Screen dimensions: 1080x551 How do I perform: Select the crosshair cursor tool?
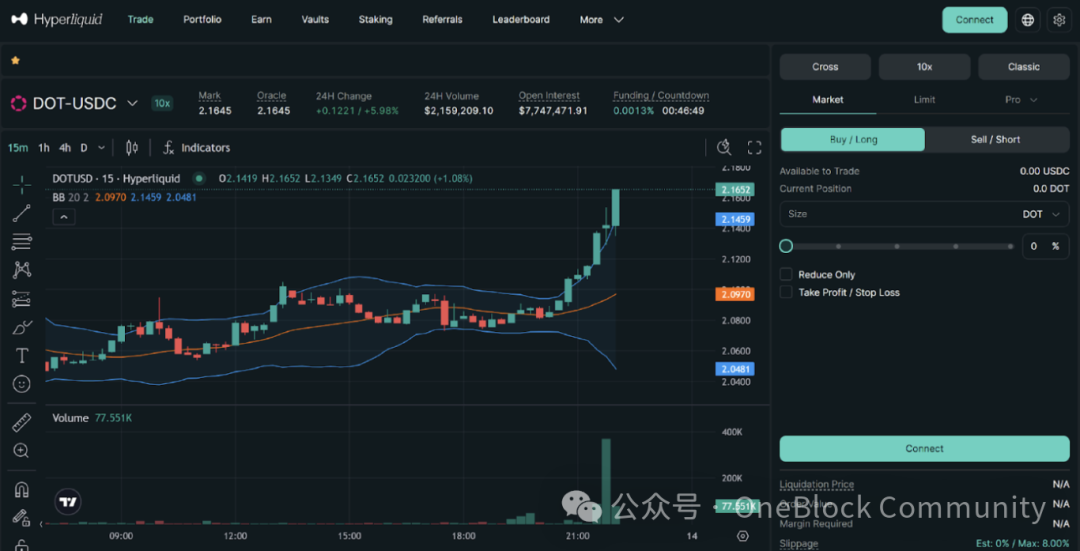pos(22,185)
